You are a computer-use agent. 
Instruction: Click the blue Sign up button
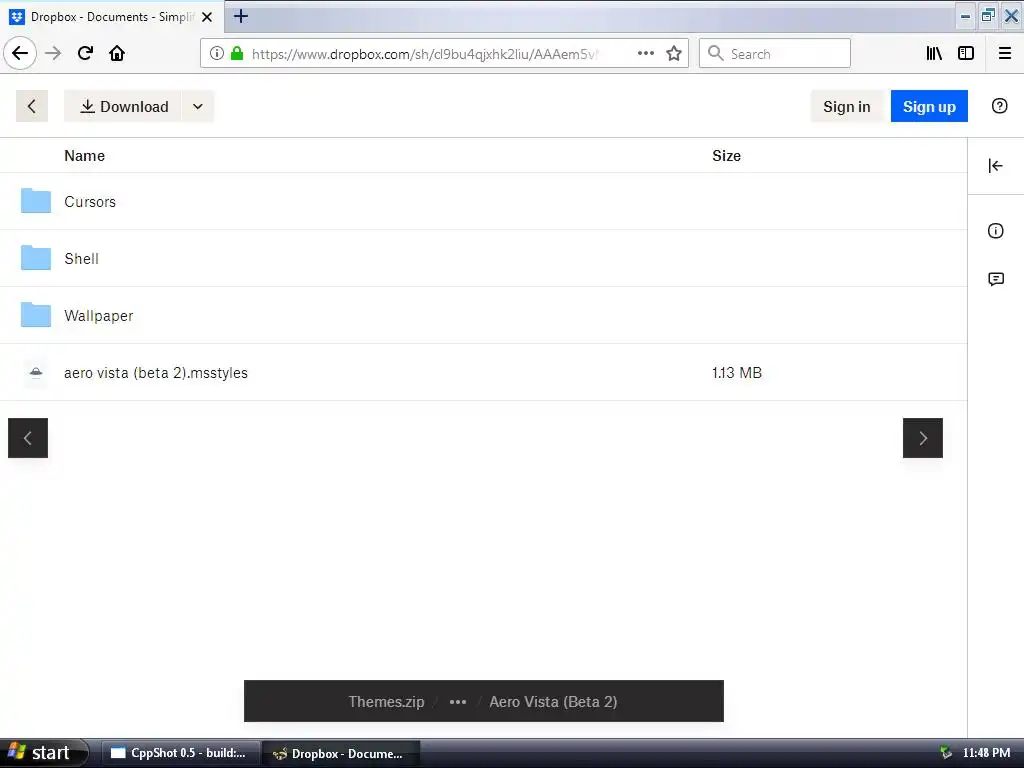tap(929, 106)
